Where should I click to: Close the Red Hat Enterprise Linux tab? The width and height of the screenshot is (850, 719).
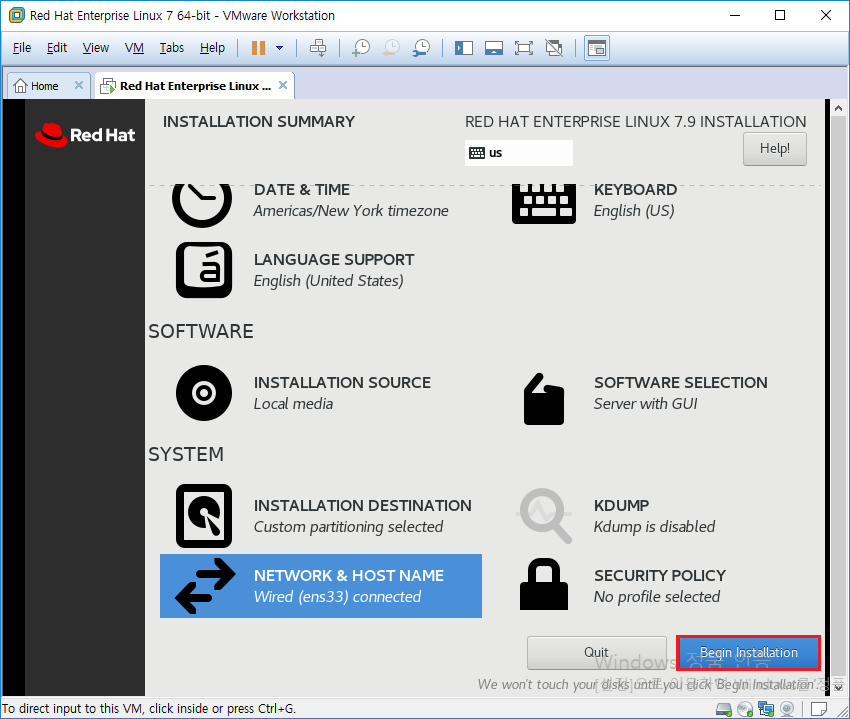283,85
